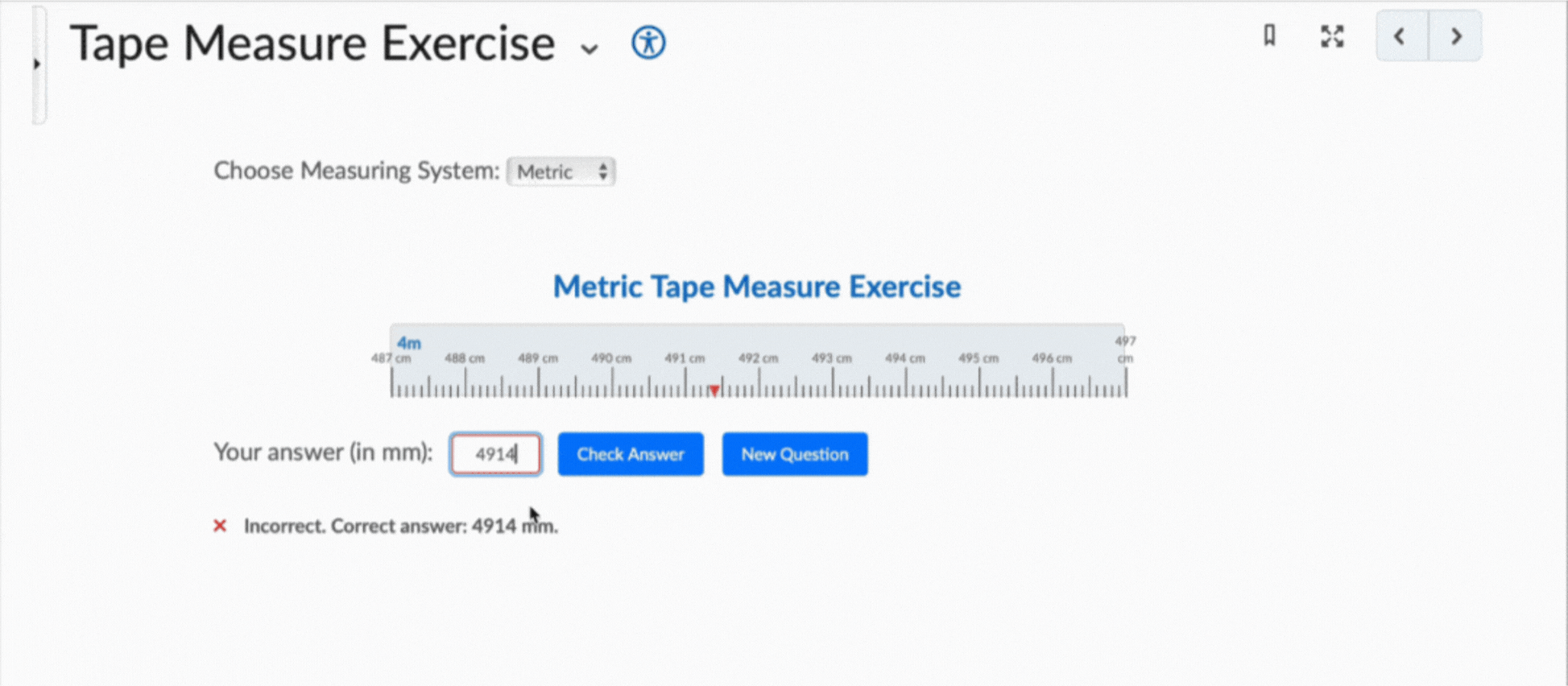1568x686 pixels.
Task: Enter fullscreen mode using the expand icon
Action: click(1332, 36)
